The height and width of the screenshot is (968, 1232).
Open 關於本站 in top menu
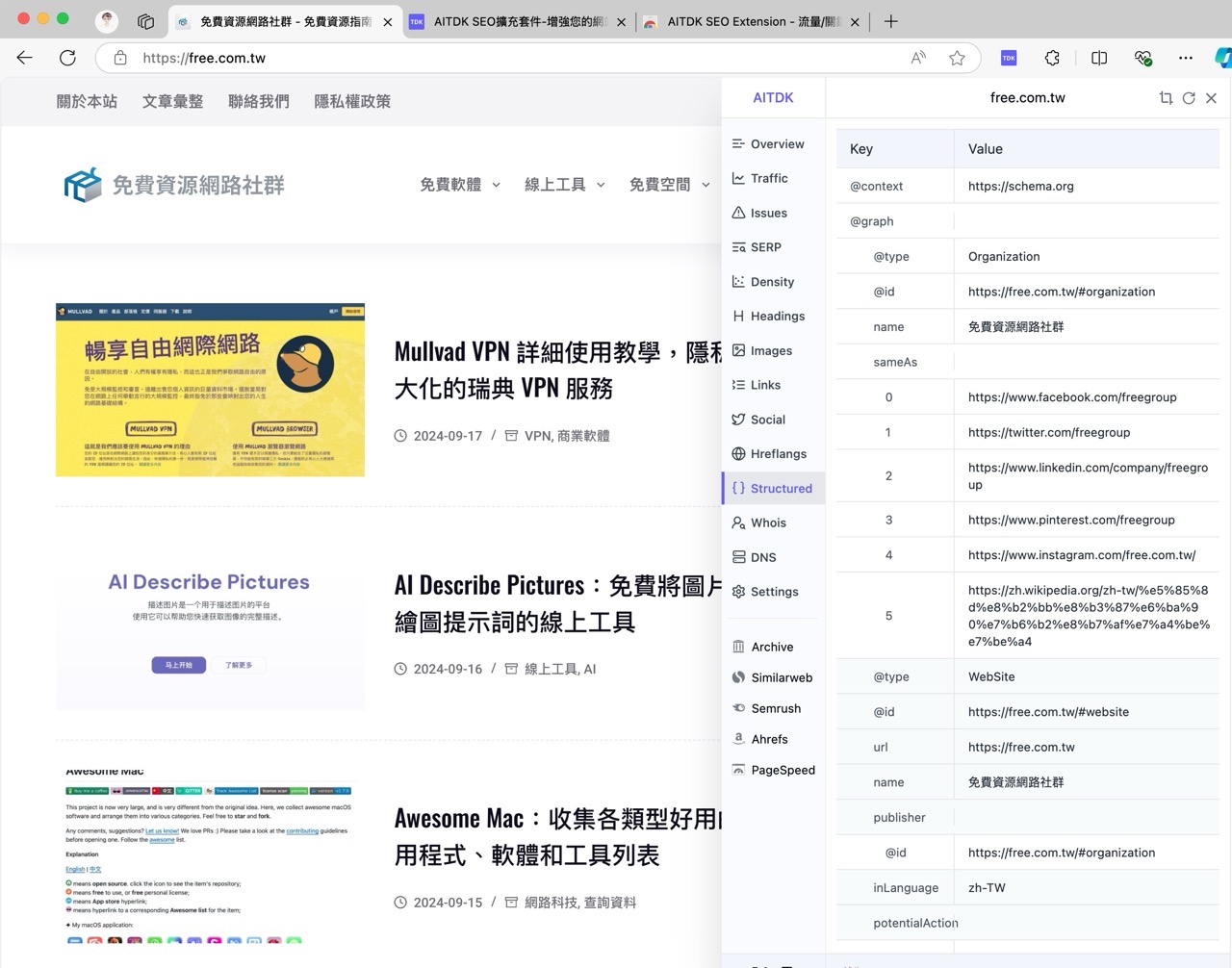87,102
